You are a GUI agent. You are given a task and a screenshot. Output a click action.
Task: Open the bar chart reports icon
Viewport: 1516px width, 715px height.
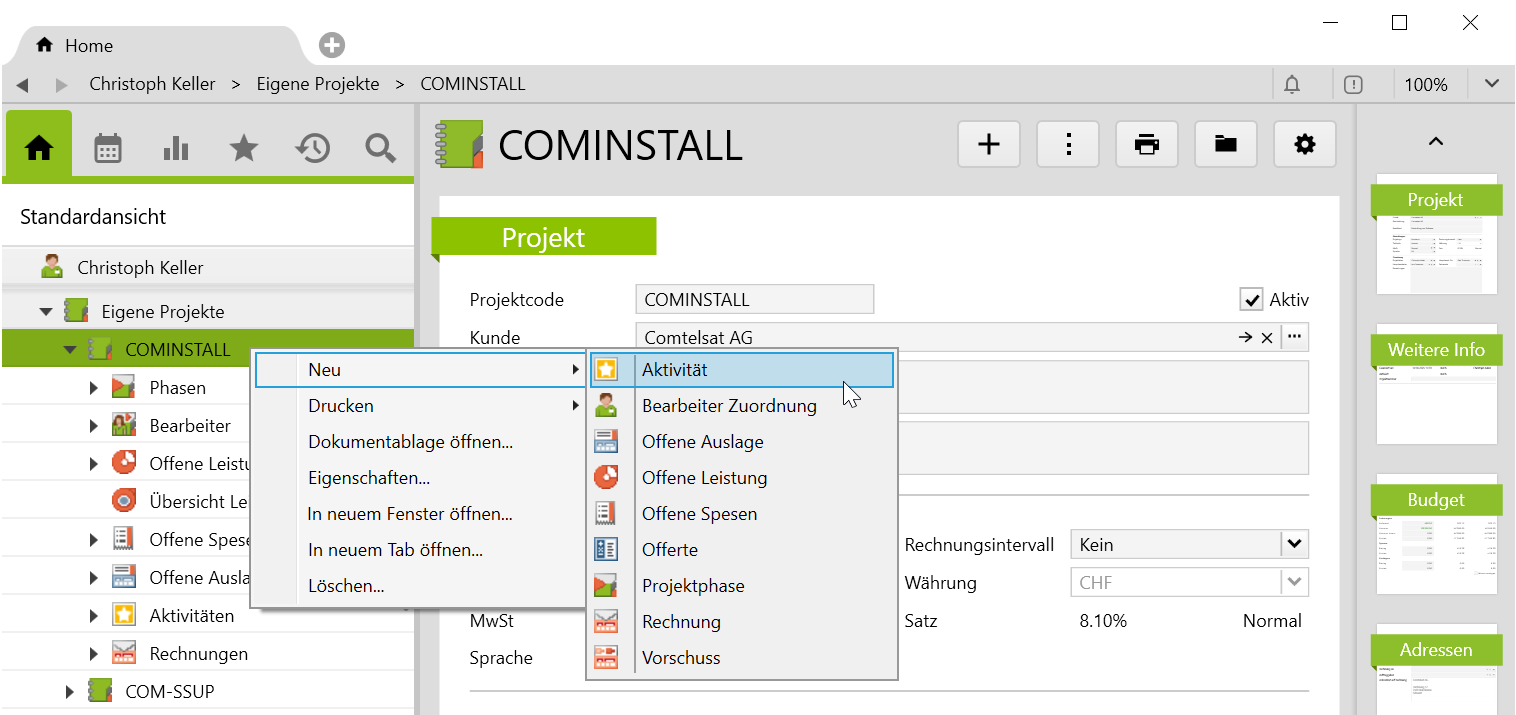(x=176, y=149)
